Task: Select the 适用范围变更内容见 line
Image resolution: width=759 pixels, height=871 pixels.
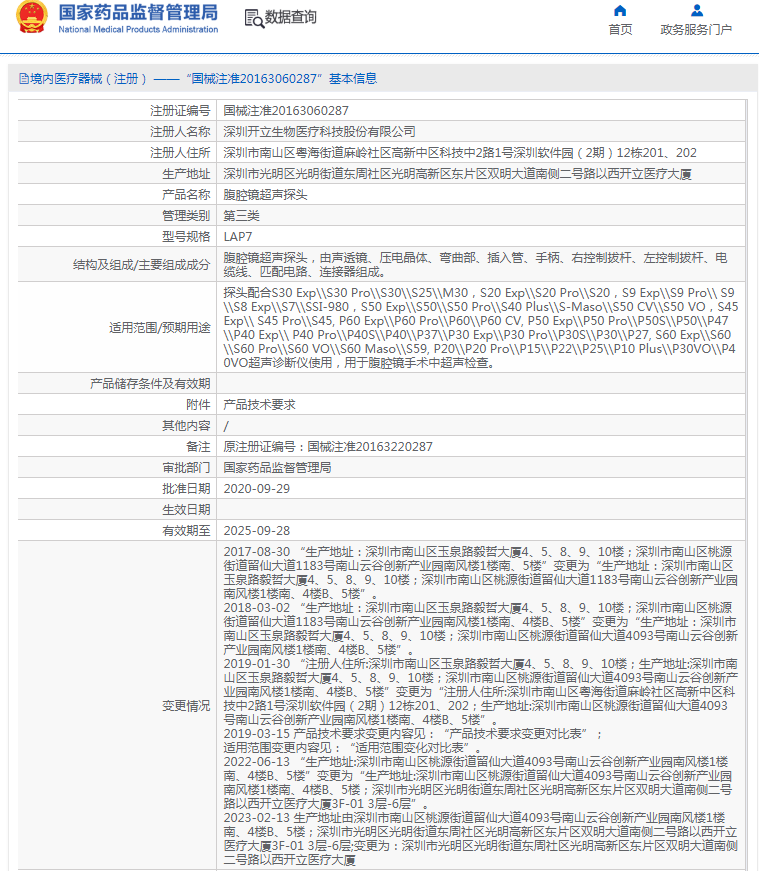Action: pyautogui.click(x=353, y=748)
